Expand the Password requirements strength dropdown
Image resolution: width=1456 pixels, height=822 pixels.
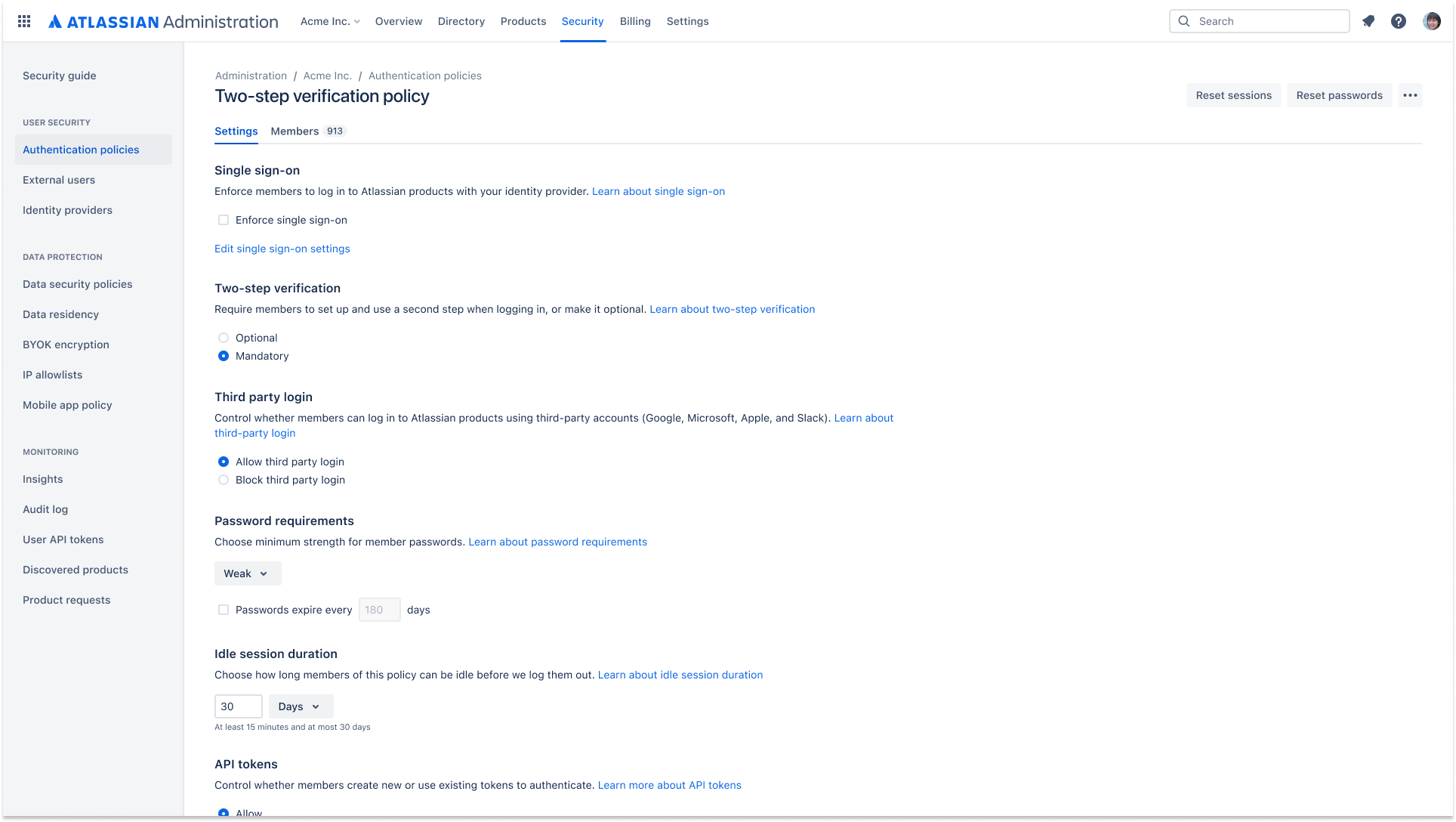246,573
